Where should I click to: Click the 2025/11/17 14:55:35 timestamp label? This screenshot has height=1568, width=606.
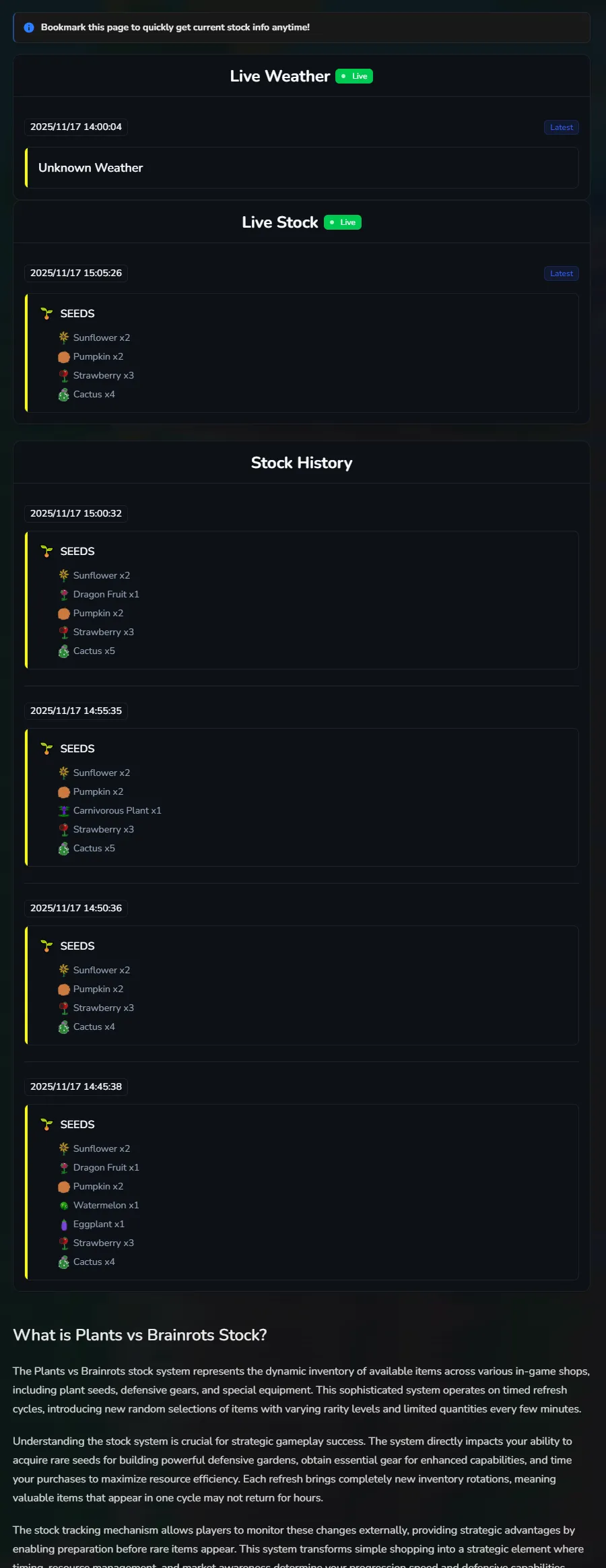(76, 711)
